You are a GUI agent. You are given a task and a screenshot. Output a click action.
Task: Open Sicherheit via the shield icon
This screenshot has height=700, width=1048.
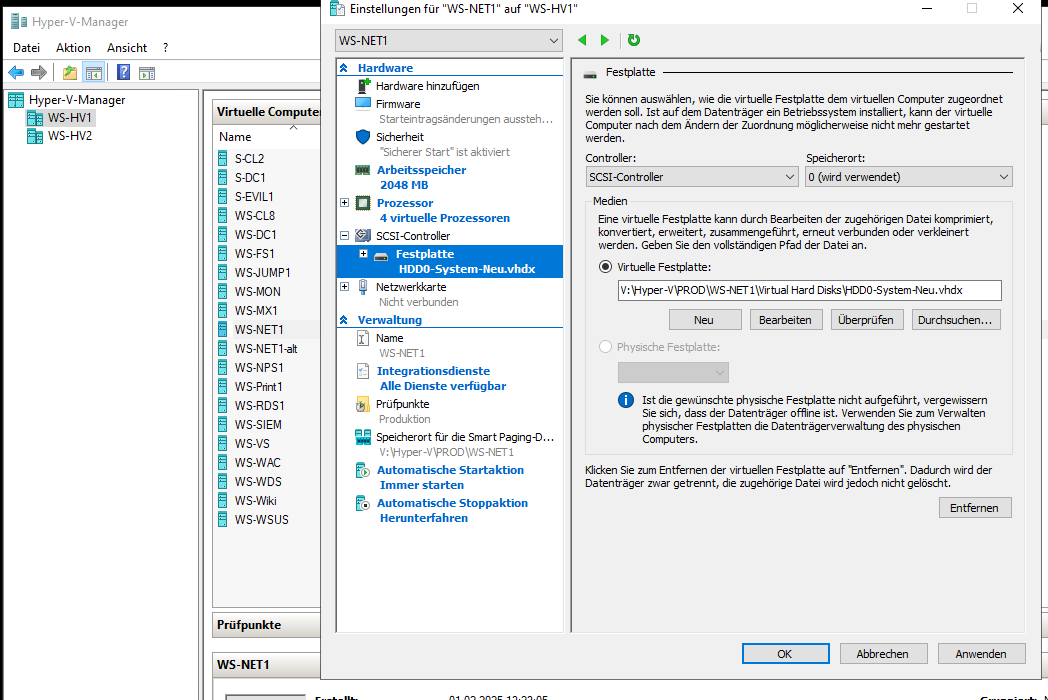pos(363,136)
